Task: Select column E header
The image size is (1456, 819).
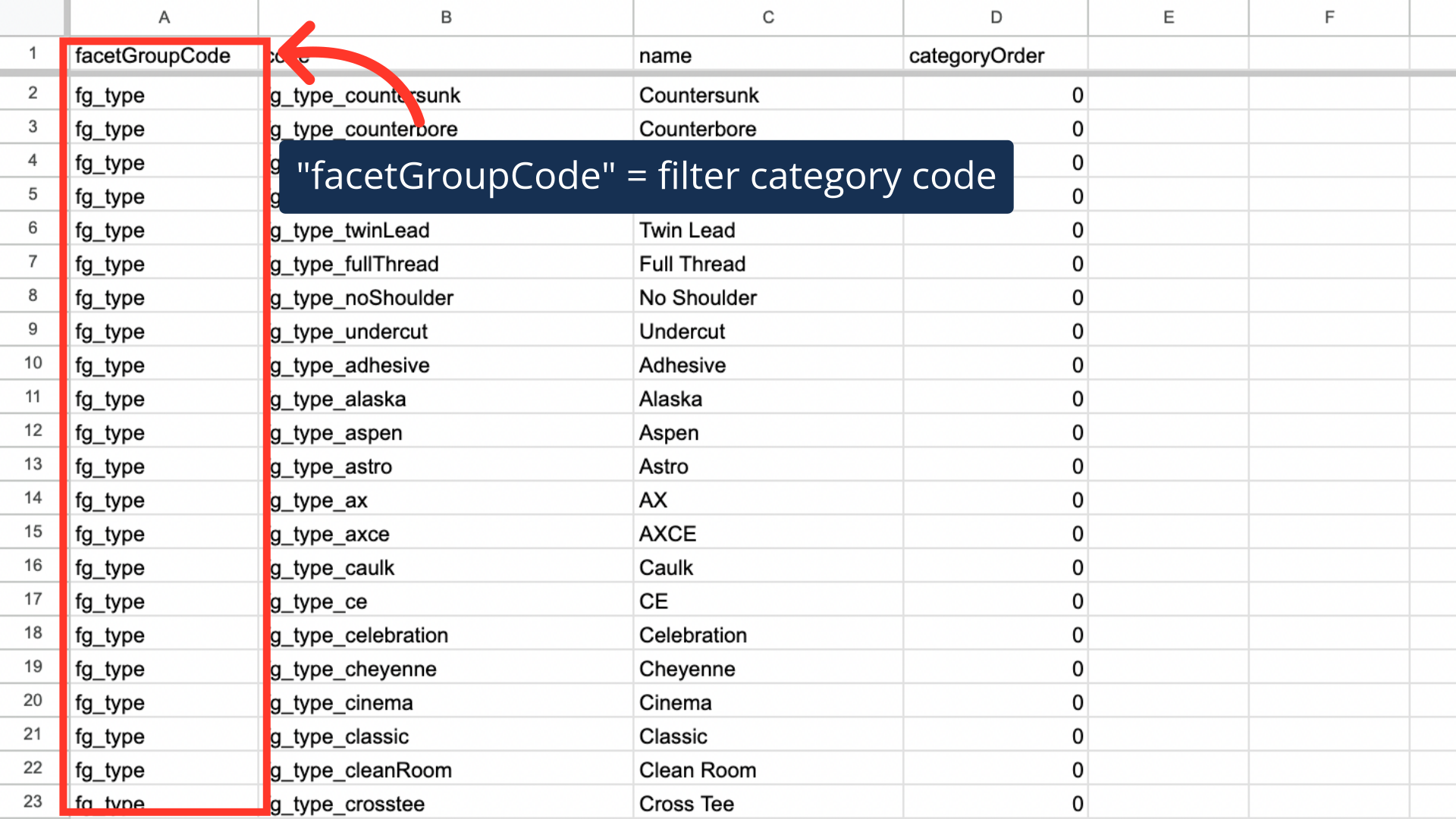Action: coord(1169,17)
